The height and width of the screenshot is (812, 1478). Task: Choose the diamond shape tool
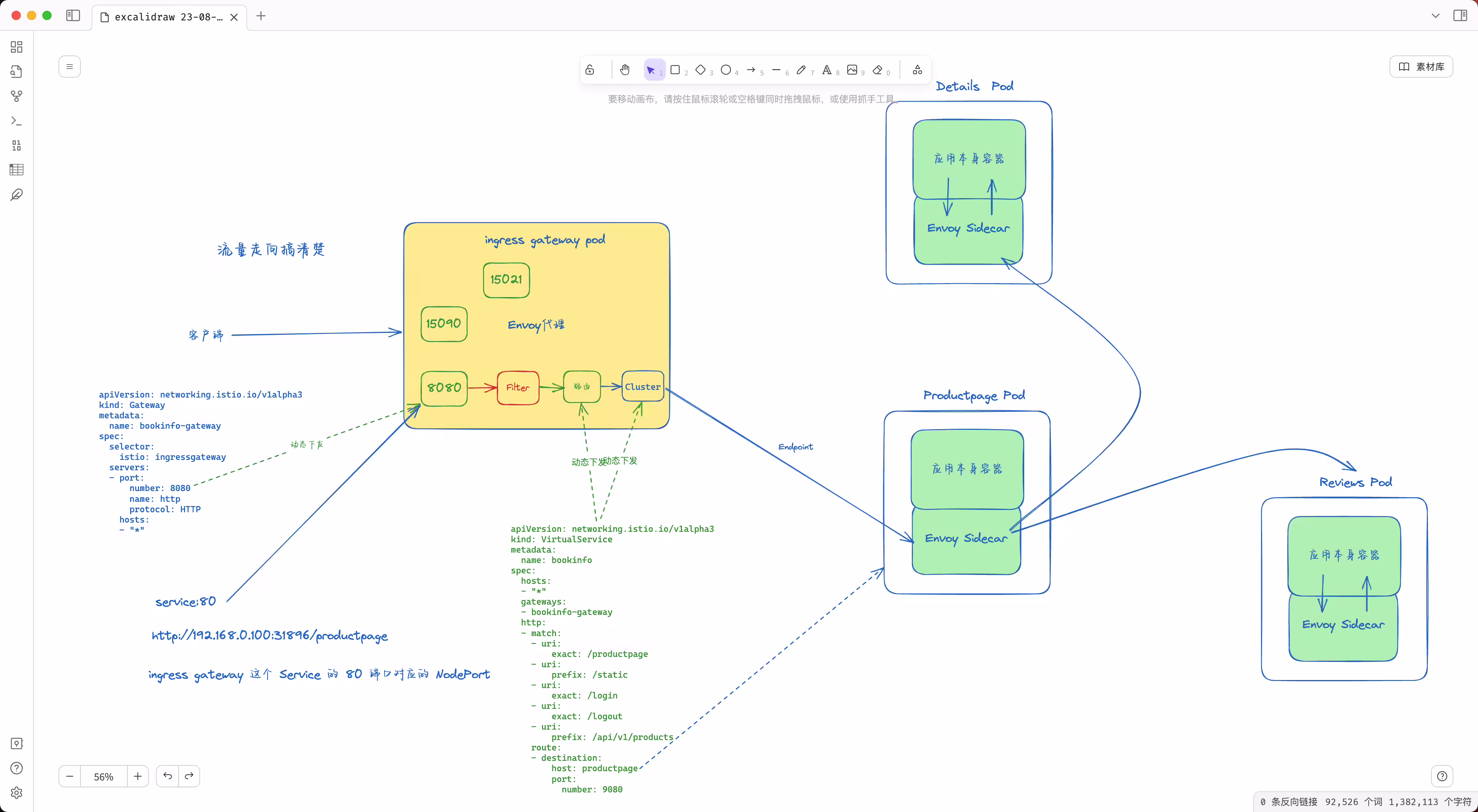[701, 70]
